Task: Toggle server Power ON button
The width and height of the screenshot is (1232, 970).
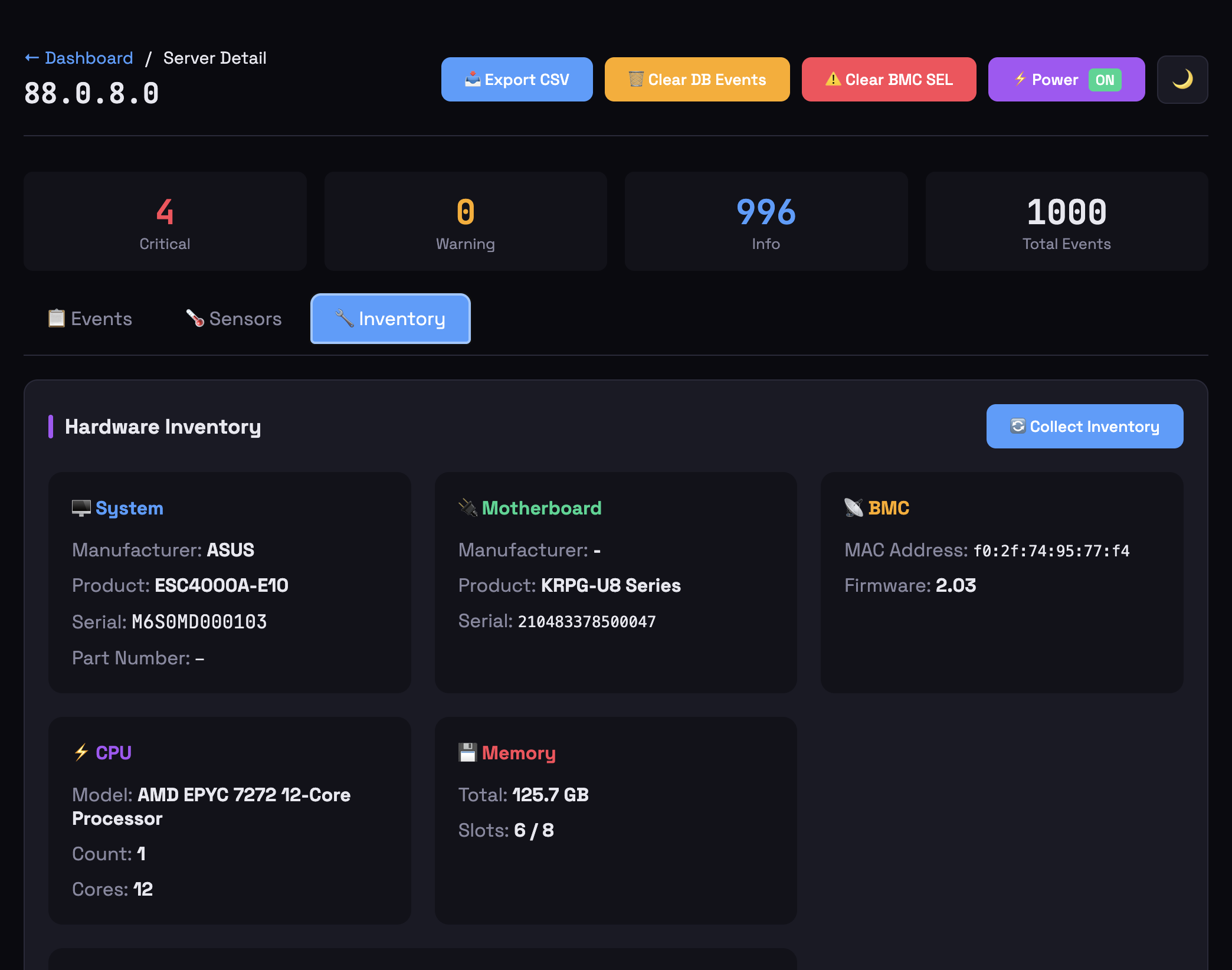Action: pos(1066,80)
